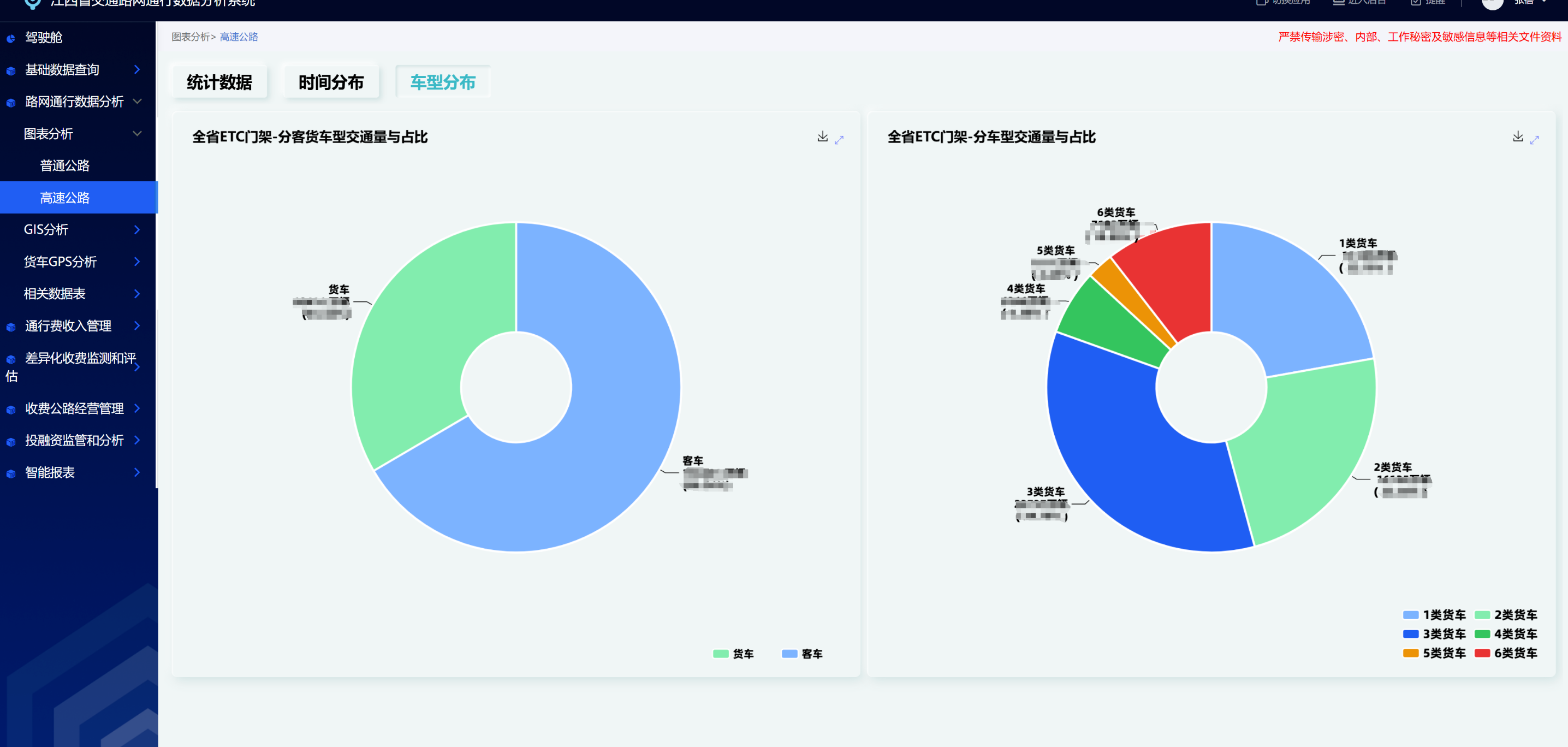This screenshot has width=1568, height=747.
Task: Switch to the 统计数据 tab
Action: pos(219,82)
